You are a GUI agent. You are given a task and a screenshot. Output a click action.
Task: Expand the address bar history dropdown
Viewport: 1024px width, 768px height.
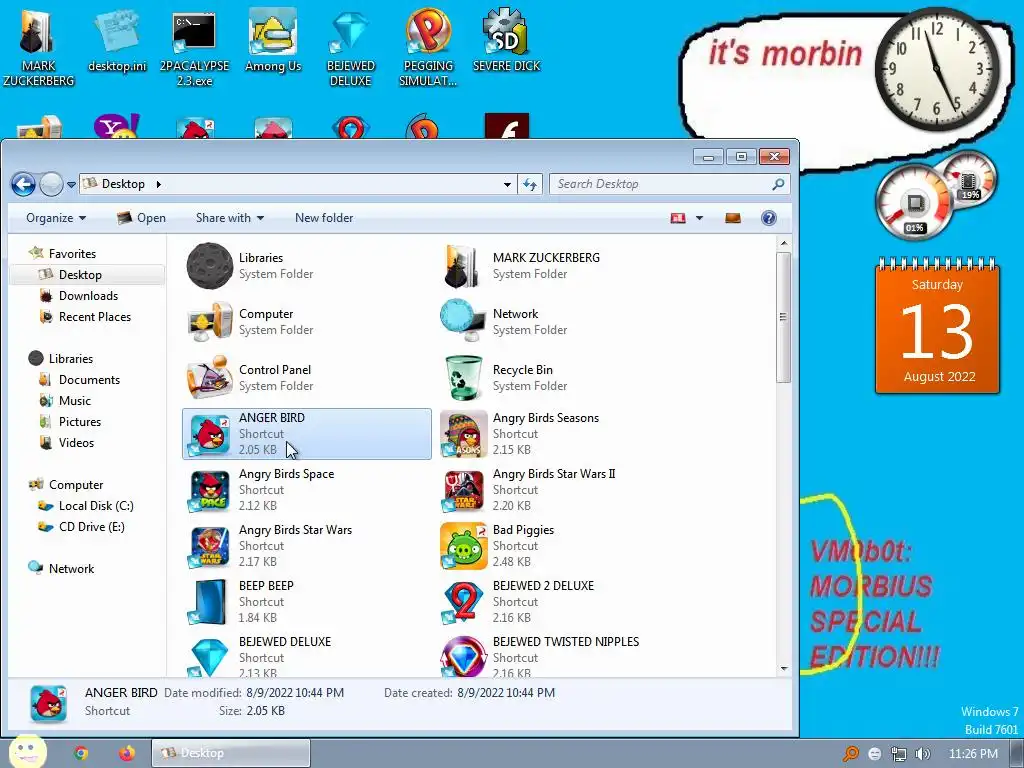[507, 185]
